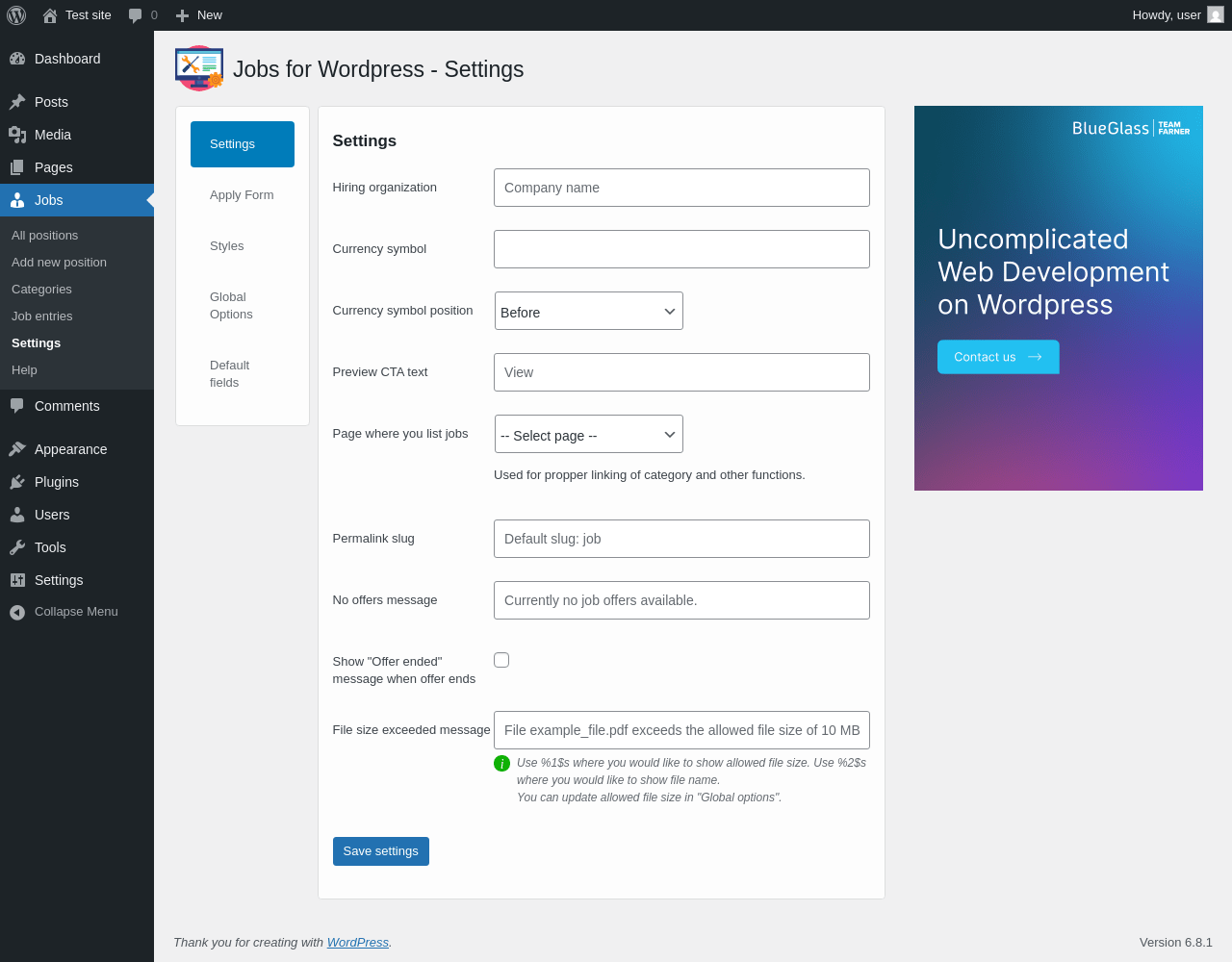Click the Settings sliders icon in sidebar
Screen dimensions: 1232x962
click(17, 580)
